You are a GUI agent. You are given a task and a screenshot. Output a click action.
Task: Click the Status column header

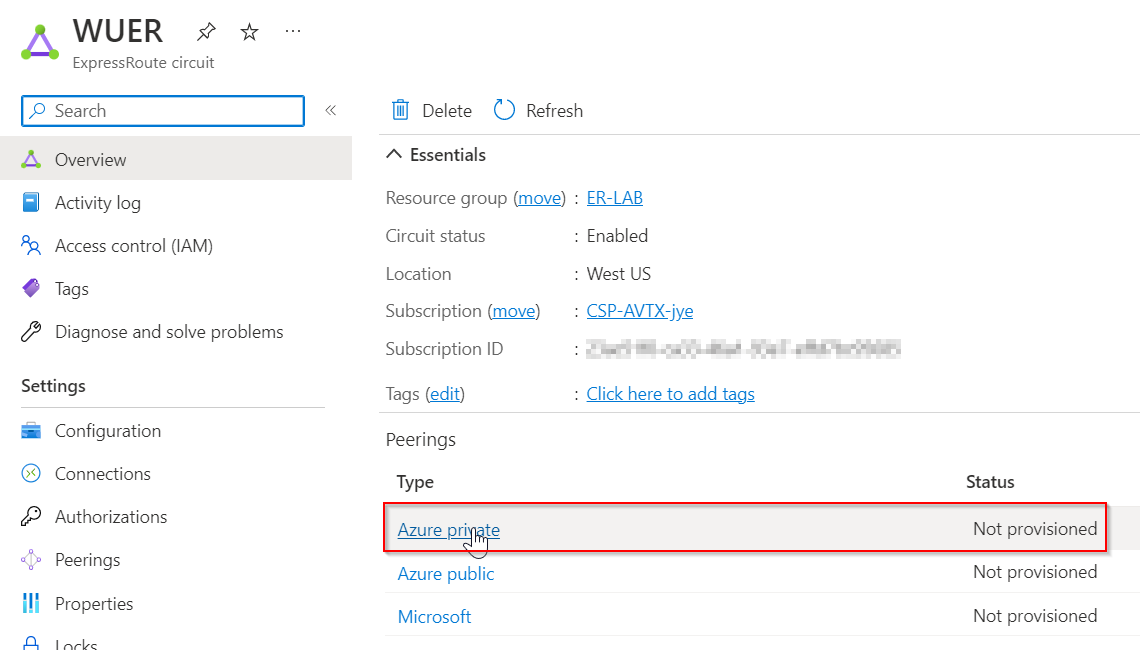pyautogui.click(x=990, y=482)
